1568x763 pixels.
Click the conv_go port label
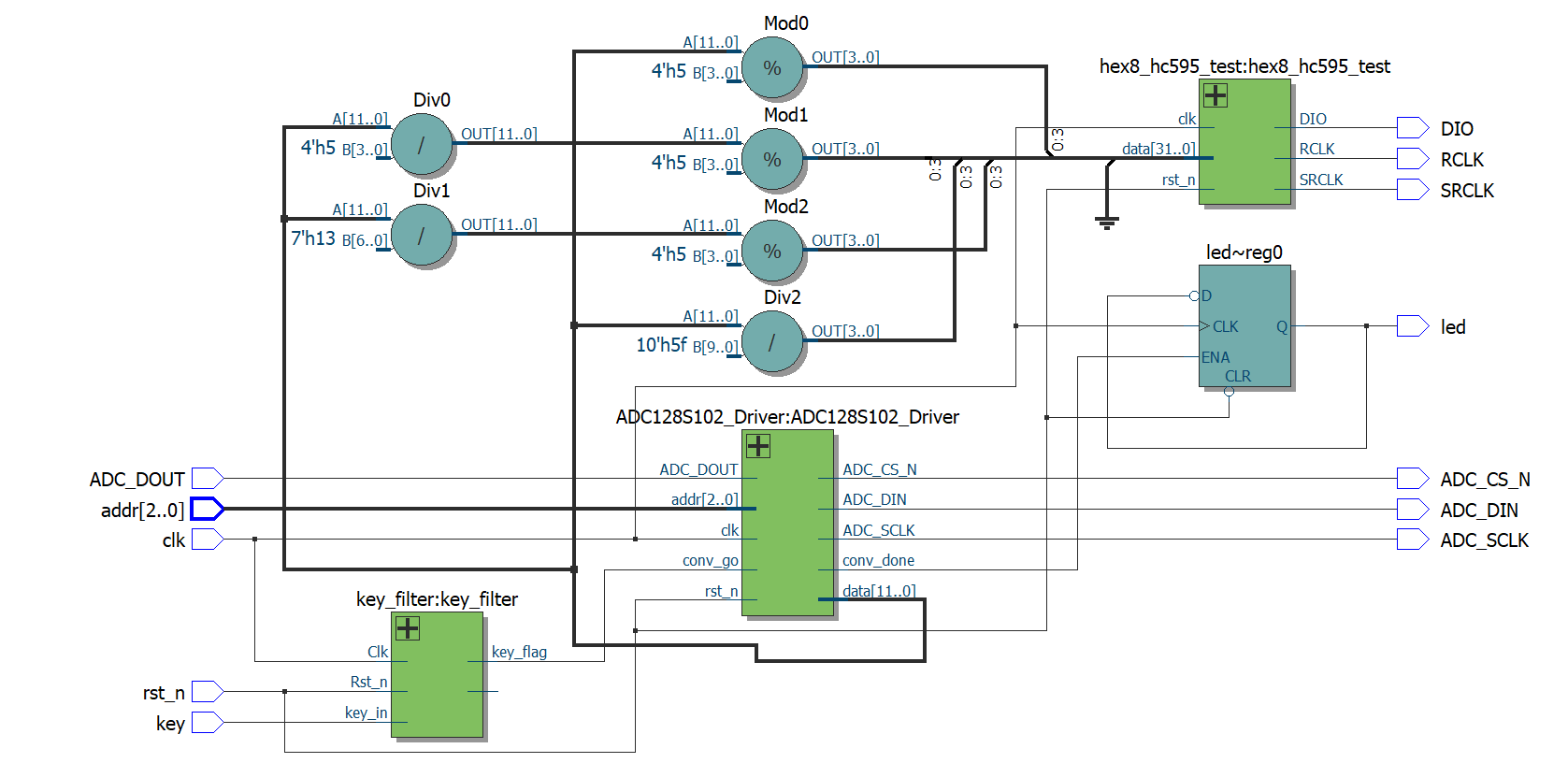point(711,560)
